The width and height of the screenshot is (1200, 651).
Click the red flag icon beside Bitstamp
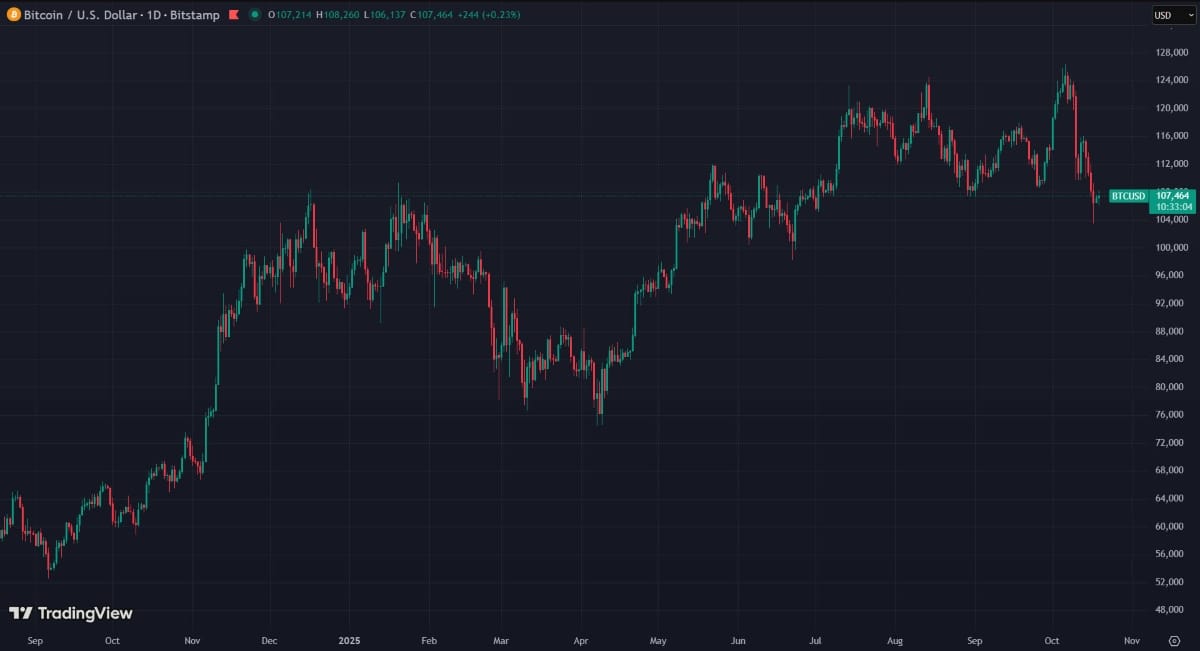point(233,15)
